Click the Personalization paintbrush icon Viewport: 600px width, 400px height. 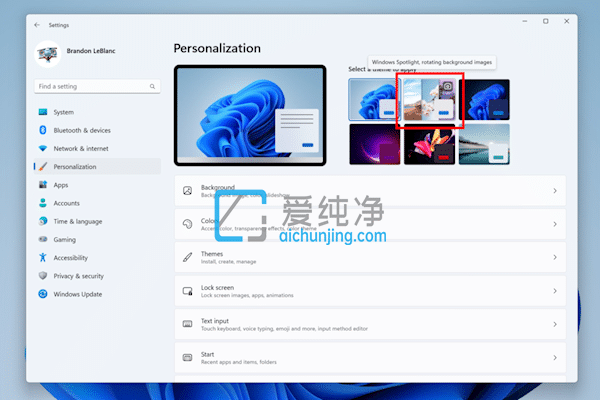coord(43,167)
